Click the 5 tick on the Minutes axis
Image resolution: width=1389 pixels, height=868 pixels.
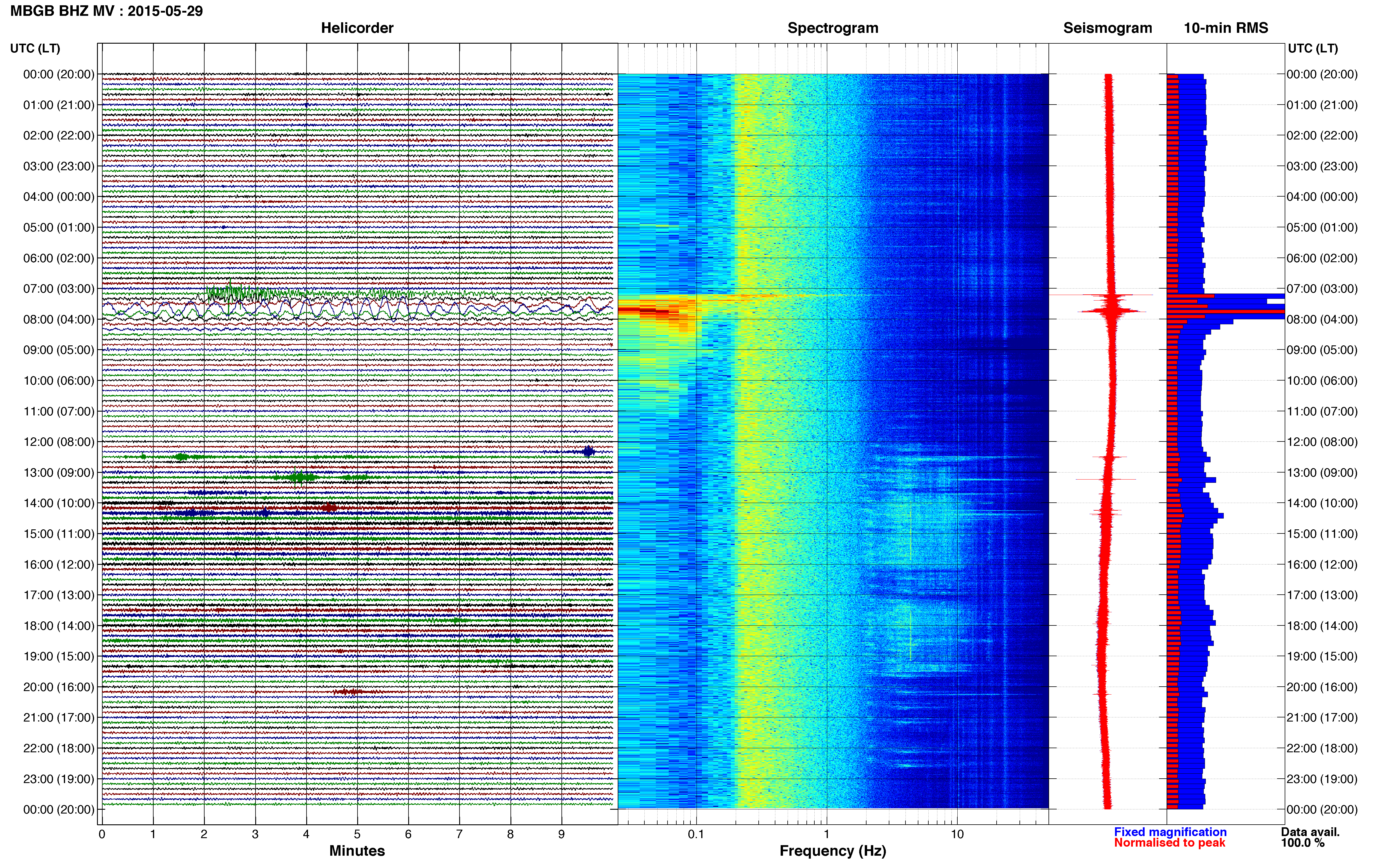click(357, 835)
